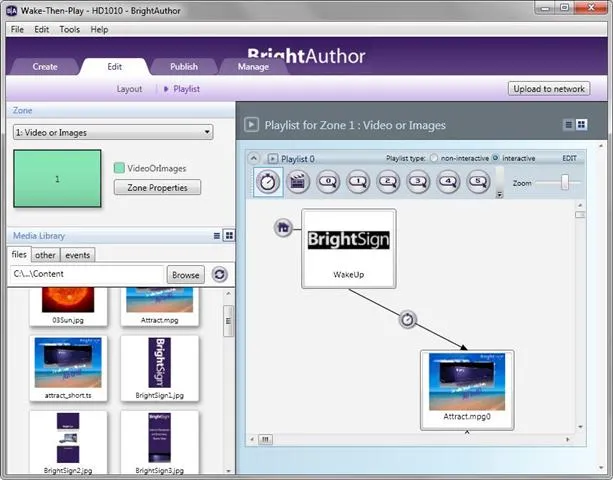613x480 pixels.
Task: Pick the button 2 input event
Action: click(388, 182)
